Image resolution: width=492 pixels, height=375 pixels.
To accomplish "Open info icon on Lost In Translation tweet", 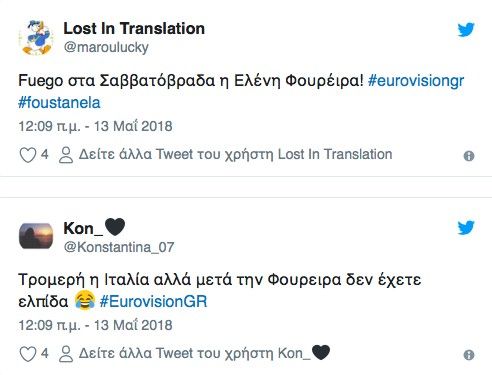I will [469, 156].
